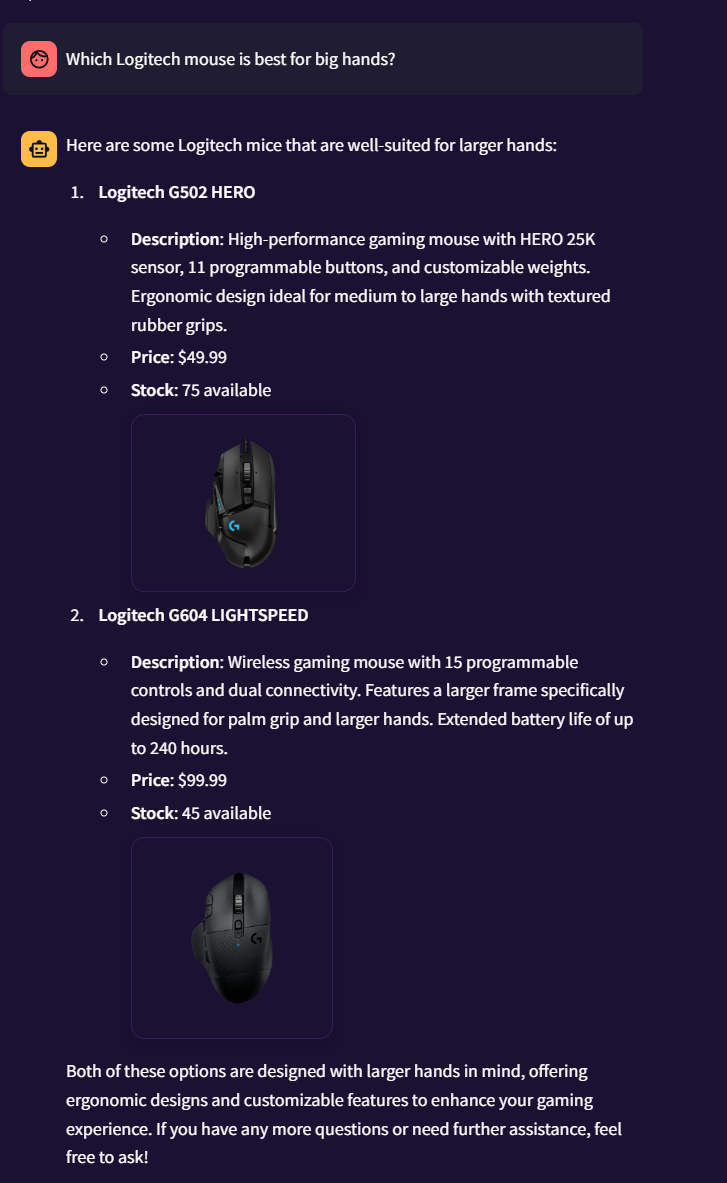Image resolution: width=727 pixels, height=1183 pixels.
Task: Click the side buttons on the G604 mouse image
Action: pos(208,906)
